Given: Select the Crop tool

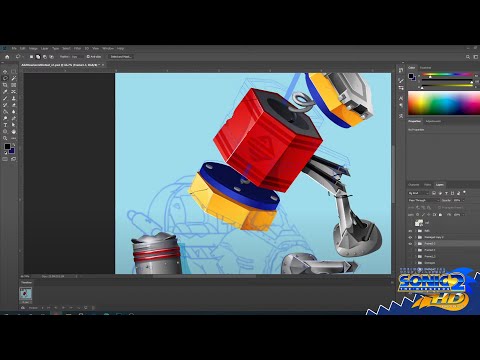Looking at the screenshot, I should [5, 85].
